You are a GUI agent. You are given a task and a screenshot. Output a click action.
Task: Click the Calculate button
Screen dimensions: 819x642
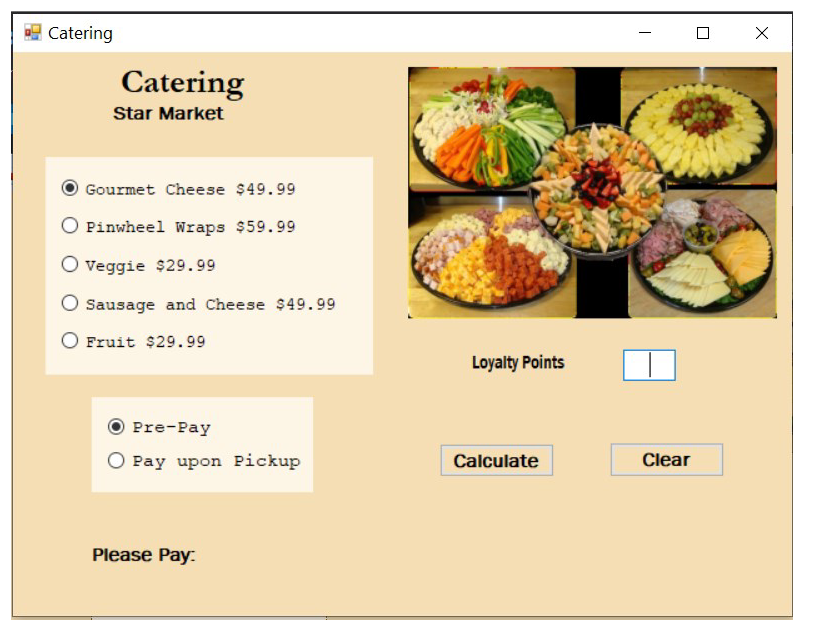(x=496, y=460)
